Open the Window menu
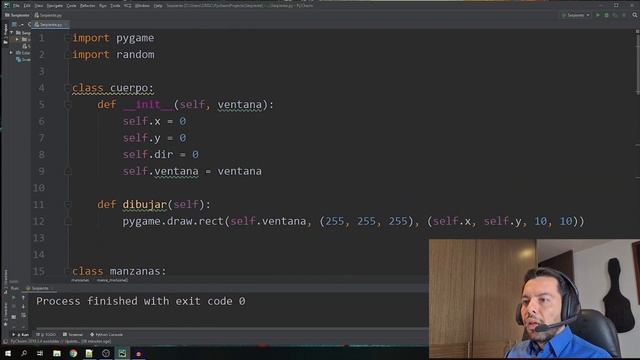Image resolution: width=640 pixels, height=360 pixels. (142, 6)
